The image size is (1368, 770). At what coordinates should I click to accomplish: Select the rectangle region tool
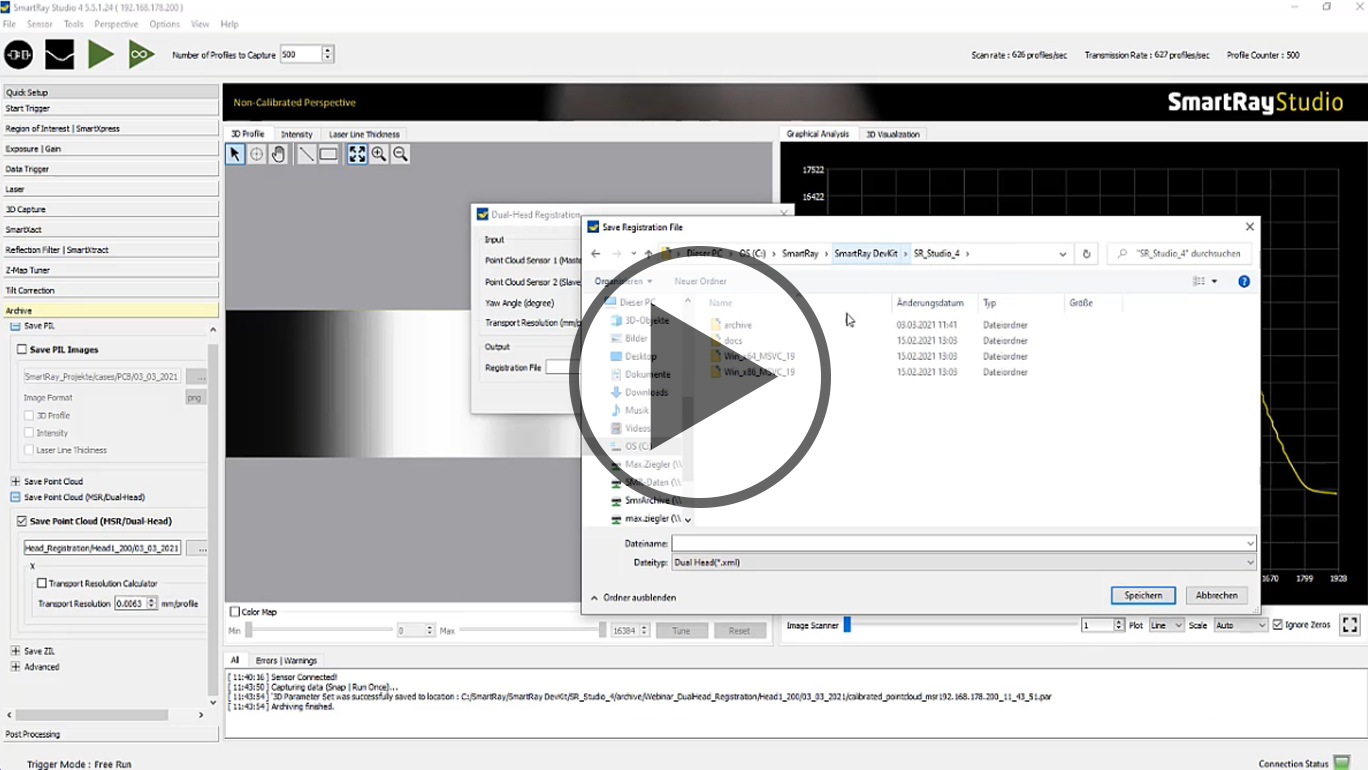328,154
